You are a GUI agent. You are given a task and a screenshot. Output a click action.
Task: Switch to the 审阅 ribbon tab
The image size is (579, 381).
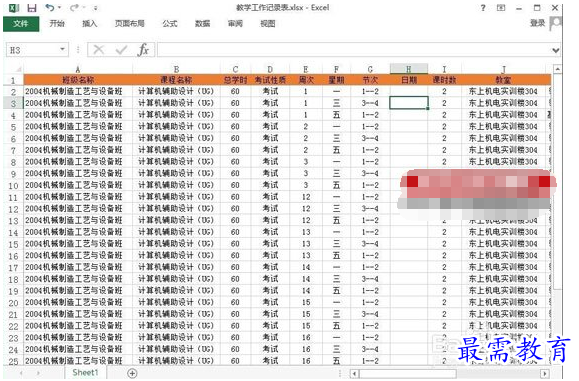pyautogui.click(x=235, y=24)
